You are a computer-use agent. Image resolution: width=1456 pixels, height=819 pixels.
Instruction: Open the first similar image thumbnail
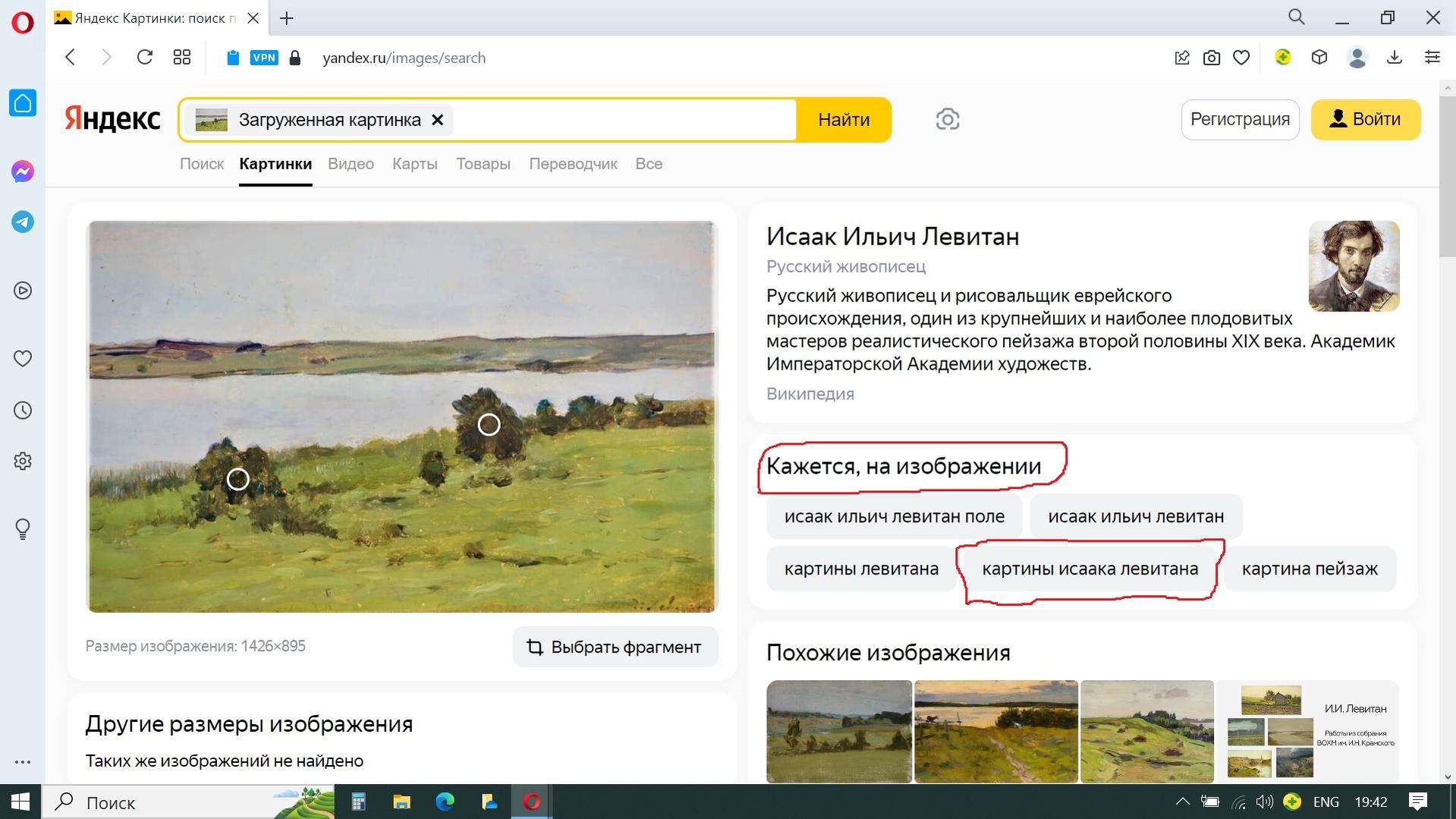click(x=838, y=731)
